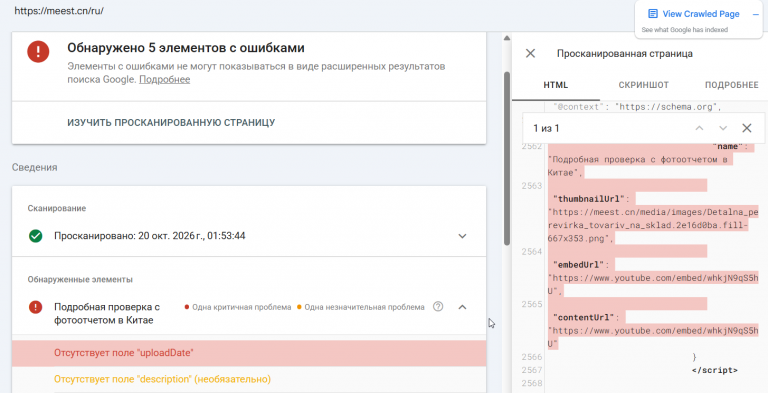The width and height of the screenshot is (768, 393).
Task: Click the Сканирование section label
Action: (x=57, y=208)
